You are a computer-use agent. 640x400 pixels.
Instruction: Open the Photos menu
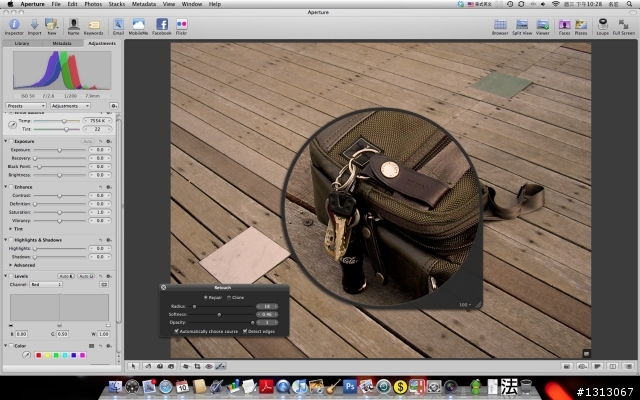[93, 4]
